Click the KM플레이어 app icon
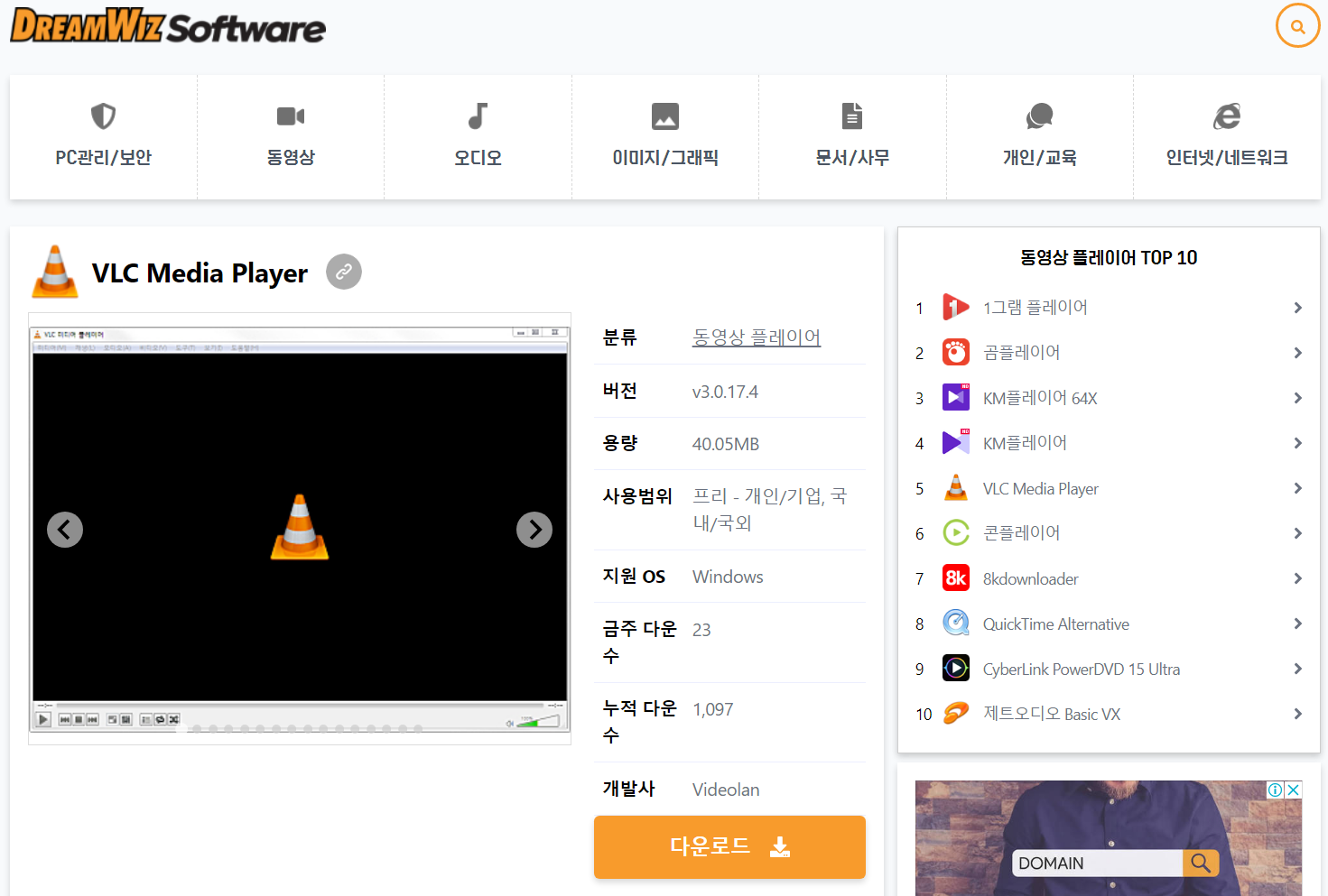The width and height of the screenshot is (1328, 896). (x=955, y=442)
